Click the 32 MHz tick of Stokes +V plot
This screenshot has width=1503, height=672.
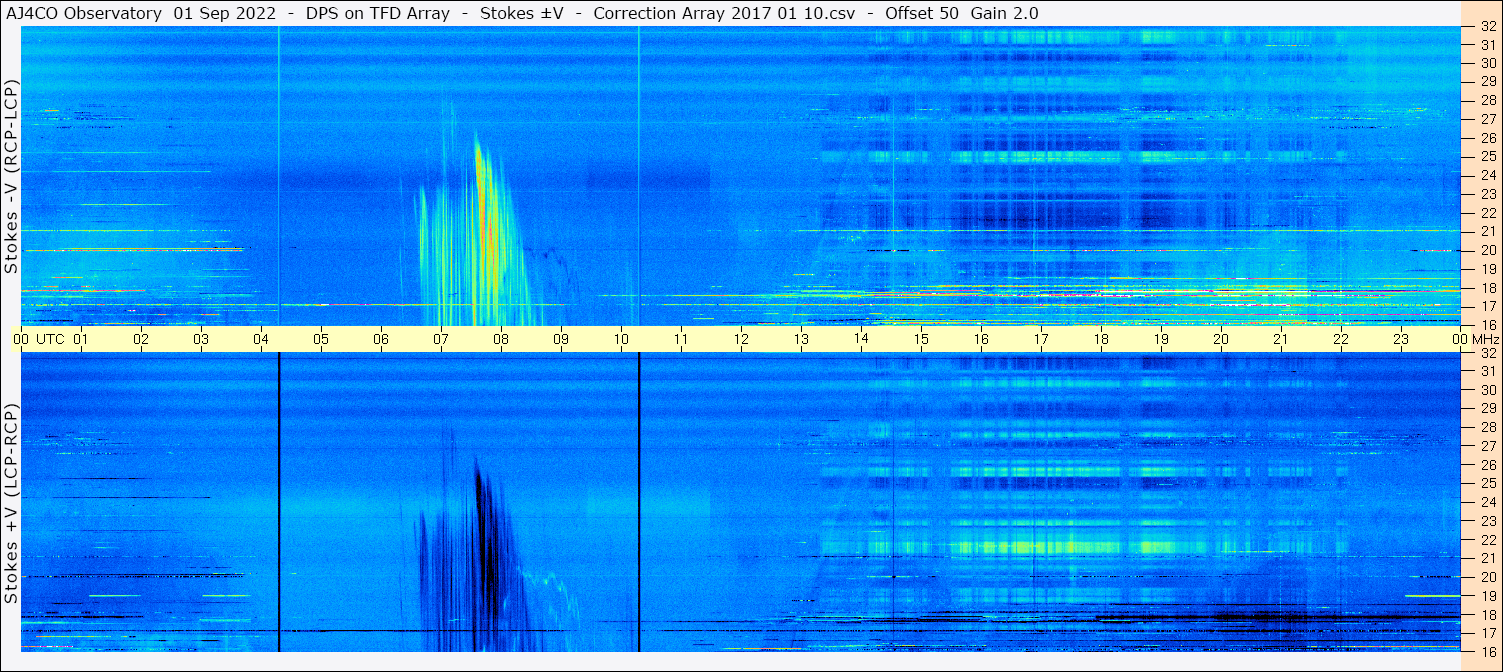click(x=1487, y=353)
